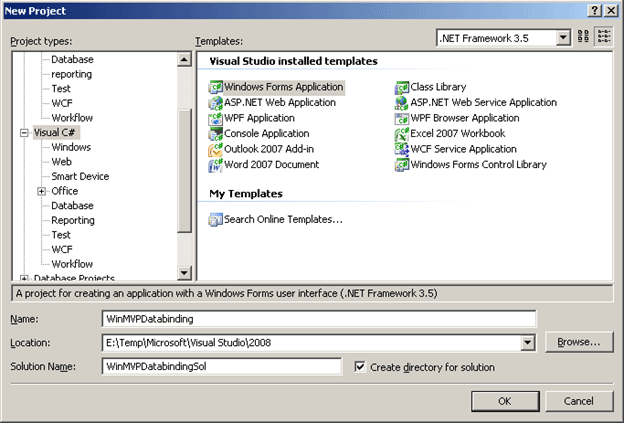Open the .NET Framework version dropdown
624x423 pixels.
point(563,38)
